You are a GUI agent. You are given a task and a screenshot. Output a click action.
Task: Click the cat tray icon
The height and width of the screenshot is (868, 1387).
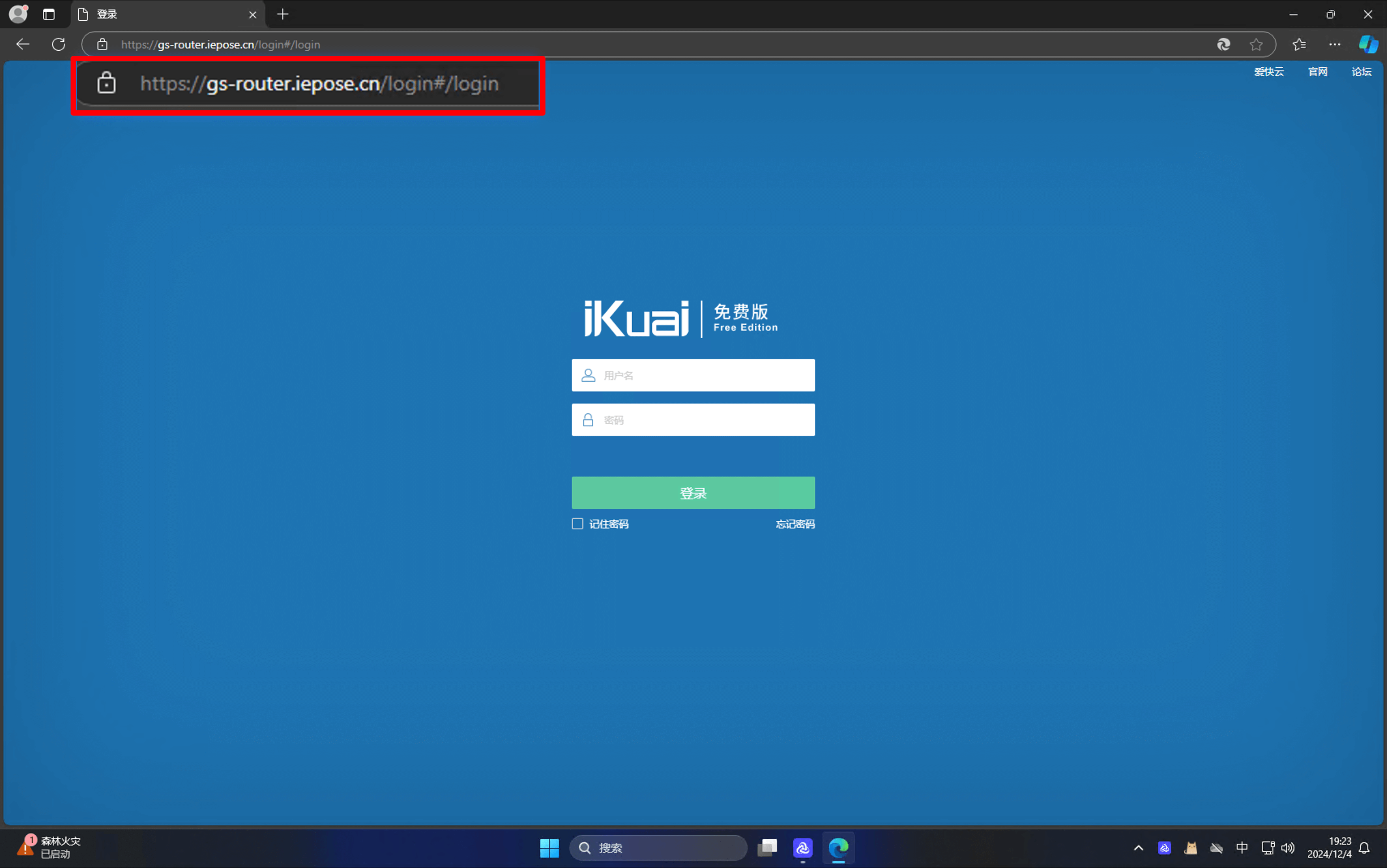tap(1191, 848)
